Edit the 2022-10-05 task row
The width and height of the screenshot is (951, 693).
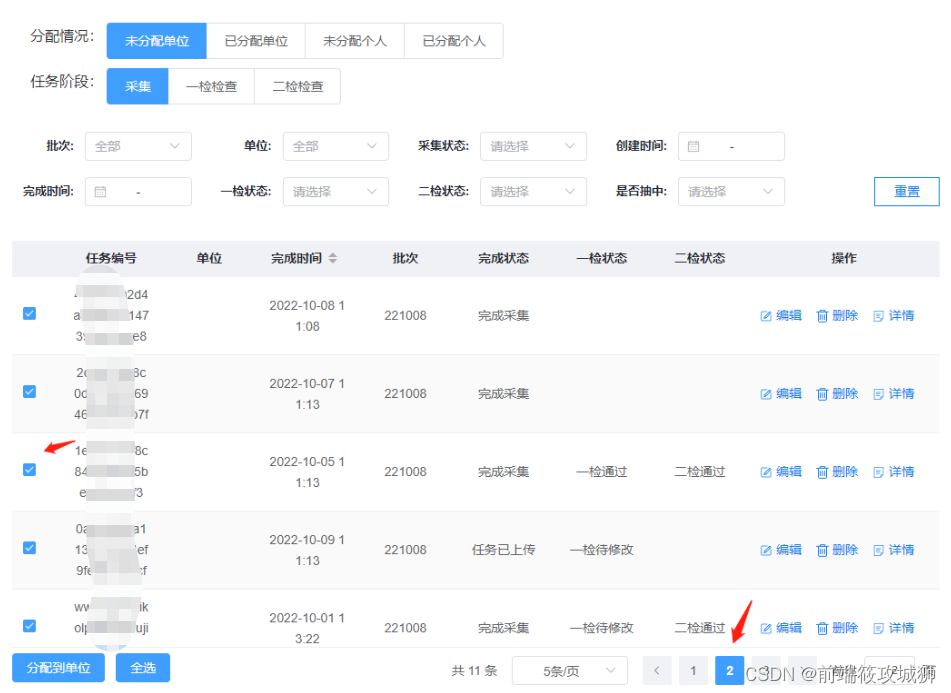pos(781,472)
